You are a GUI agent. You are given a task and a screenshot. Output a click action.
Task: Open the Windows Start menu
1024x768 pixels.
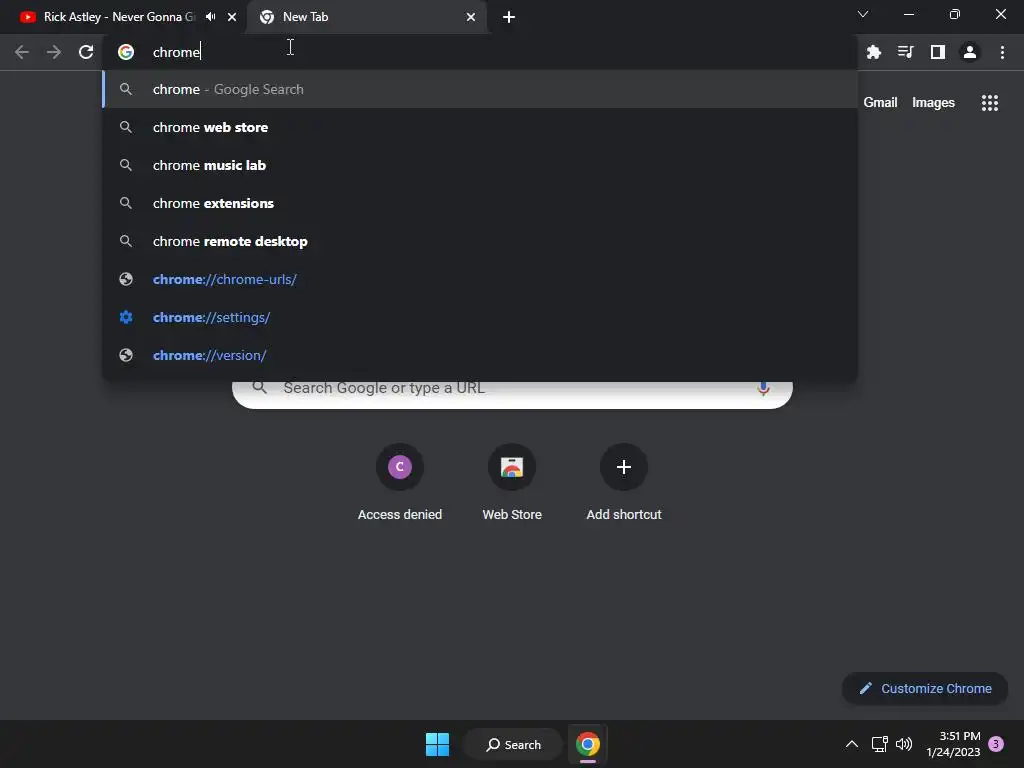[x=437, y=744]
